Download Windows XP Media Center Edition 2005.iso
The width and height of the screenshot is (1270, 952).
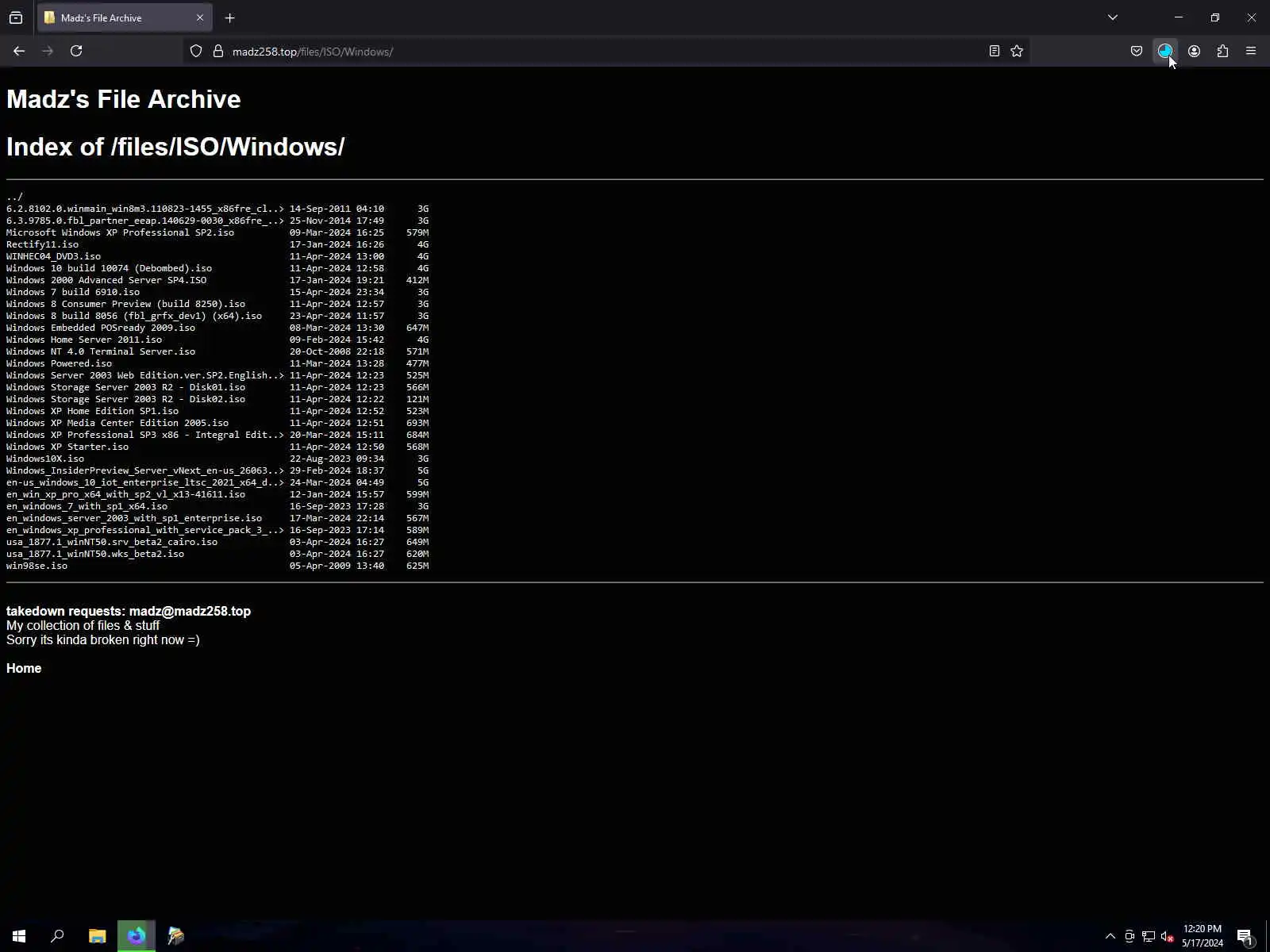point(117,423)
